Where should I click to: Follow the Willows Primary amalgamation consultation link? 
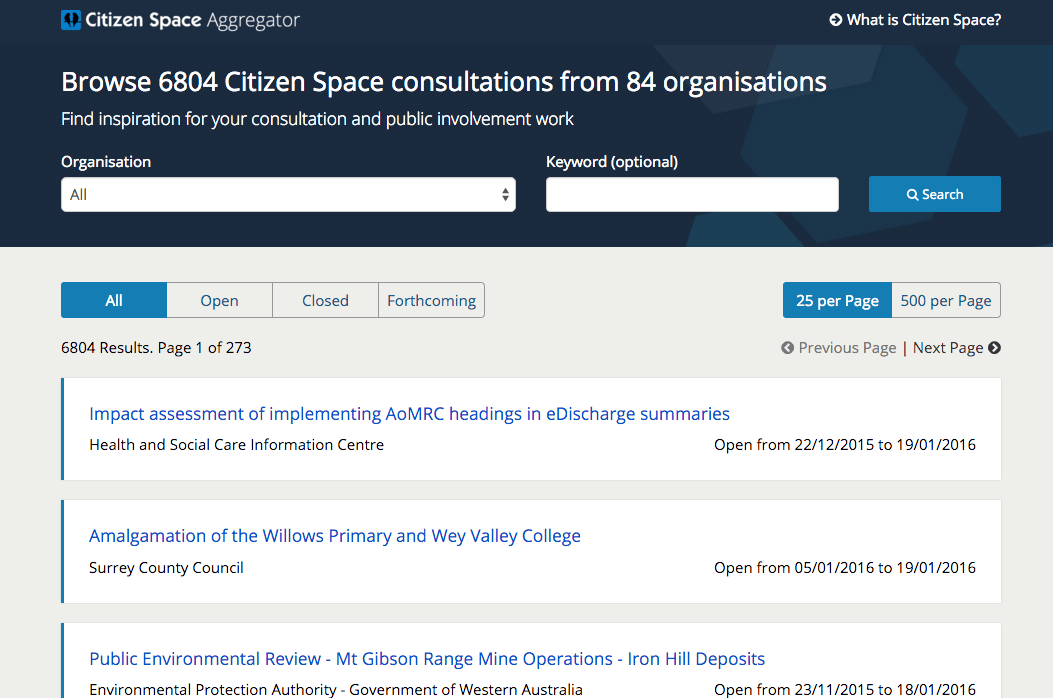pos(334,535)
